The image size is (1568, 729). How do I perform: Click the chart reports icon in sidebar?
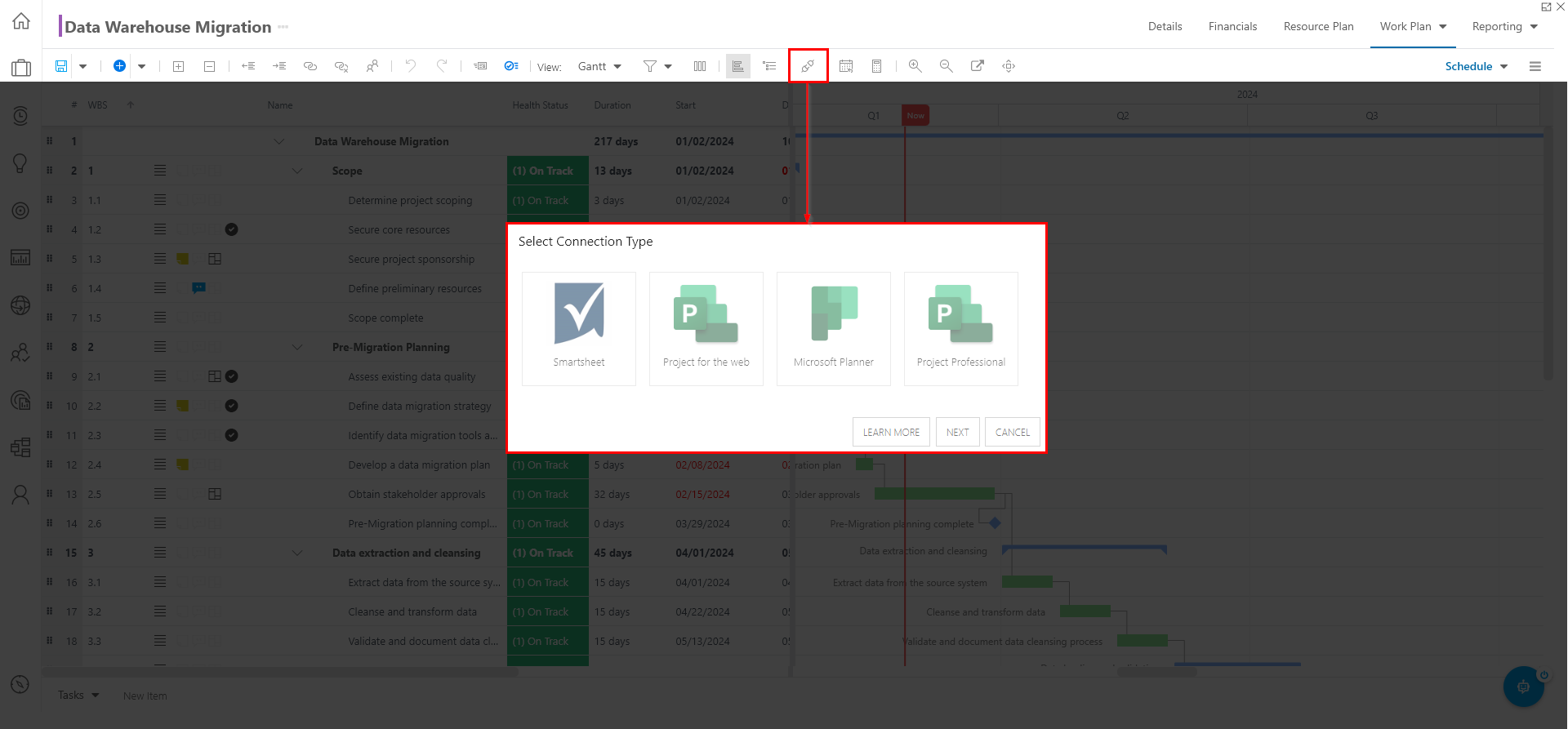20,258
